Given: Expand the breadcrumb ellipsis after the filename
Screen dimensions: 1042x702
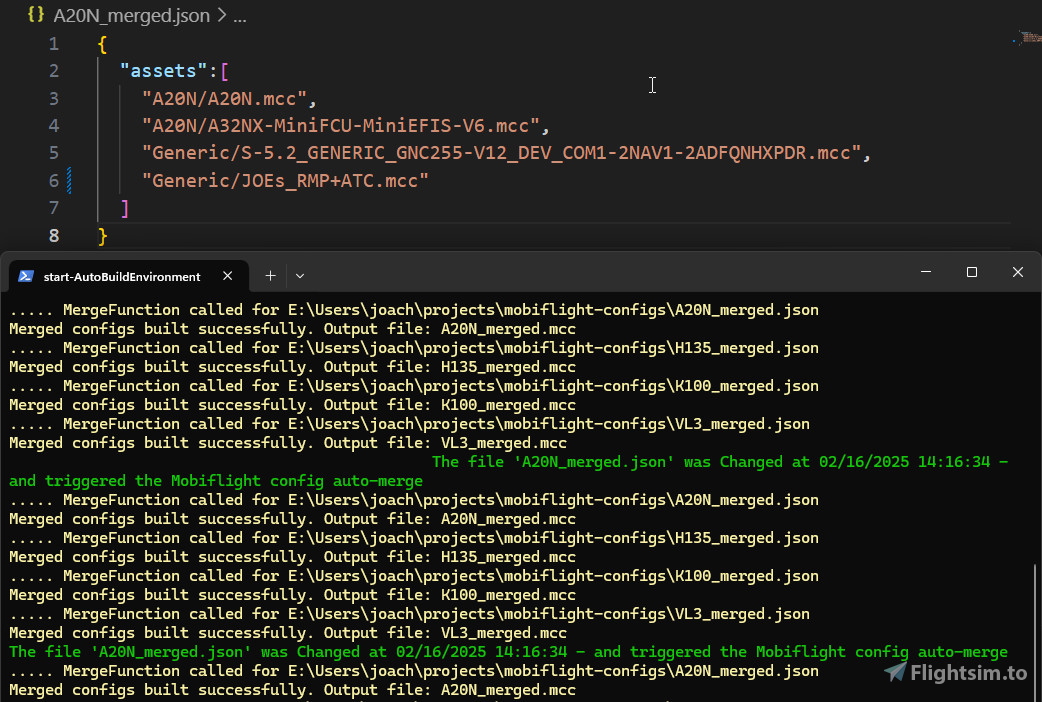Looking at the screenshot, I should (x=239, y=16).
